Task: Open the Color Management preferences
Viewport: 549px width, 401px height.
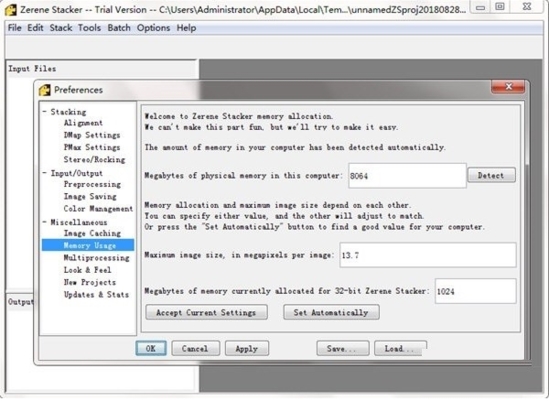Action: click(98, 209)
